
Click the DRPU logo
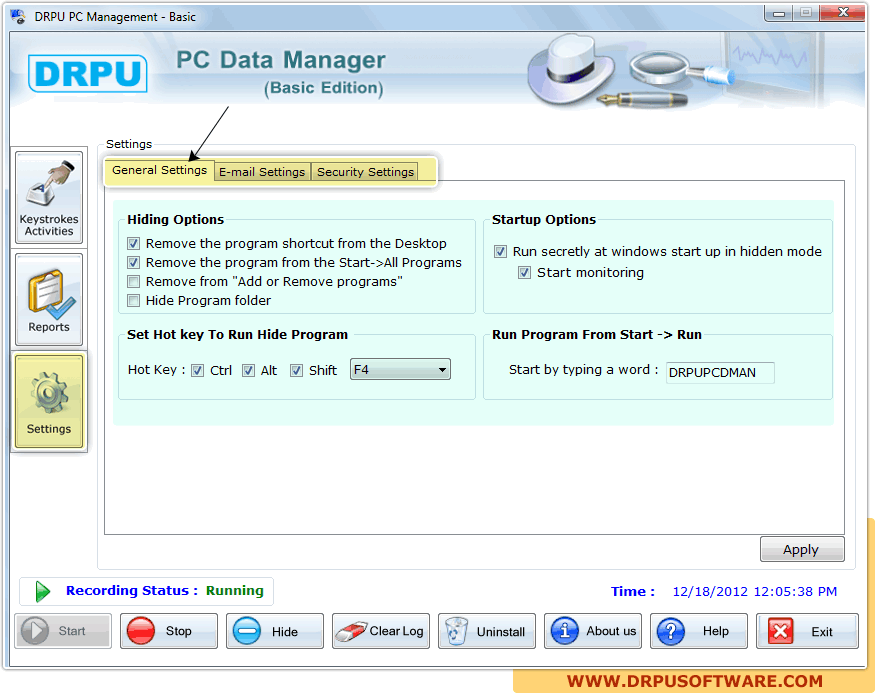coord(88,73)
